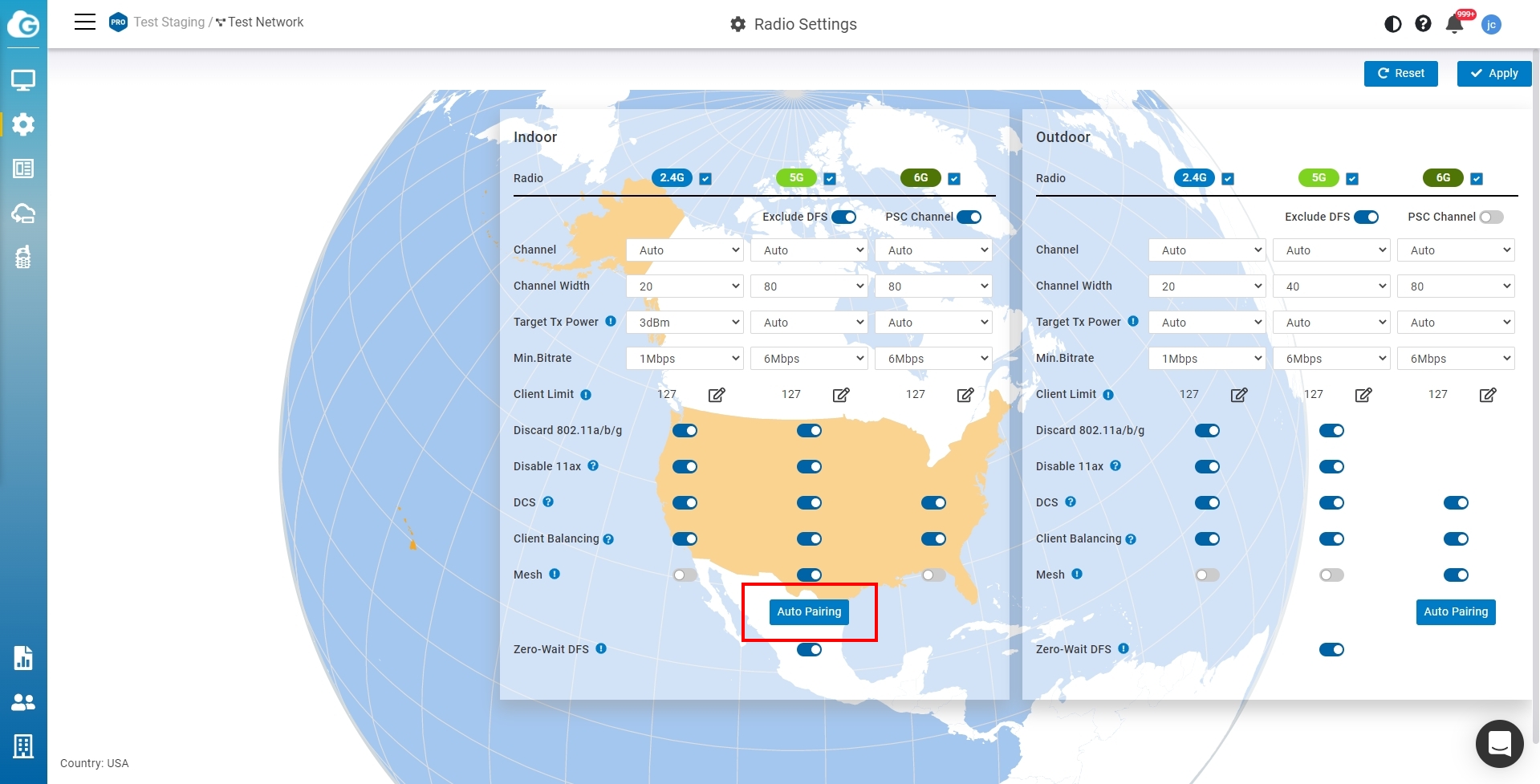
Task: Show Indoor Zero-Wait DFS info icon
Action: [601, 648]
